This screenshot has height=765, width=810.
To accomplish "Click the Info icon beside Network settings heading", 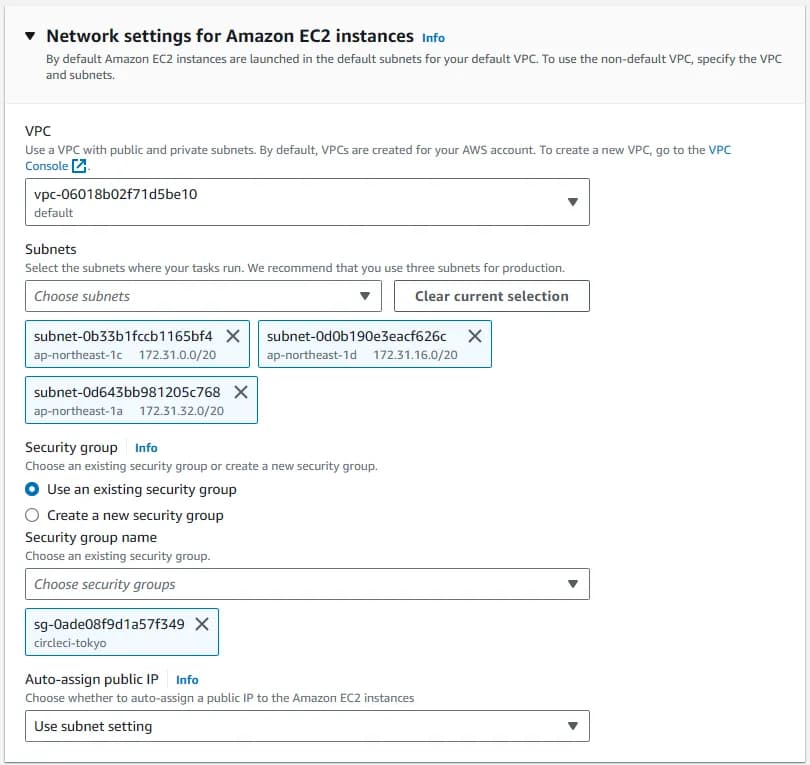I will [x=433, y=36].
